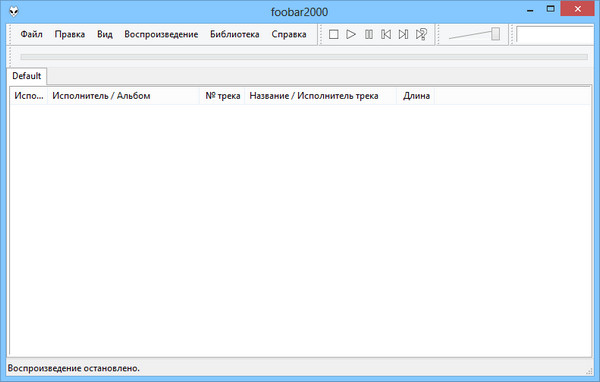
Task: Open the Библиотека menu
Action: pyautogui.click(x=235, y=34)
